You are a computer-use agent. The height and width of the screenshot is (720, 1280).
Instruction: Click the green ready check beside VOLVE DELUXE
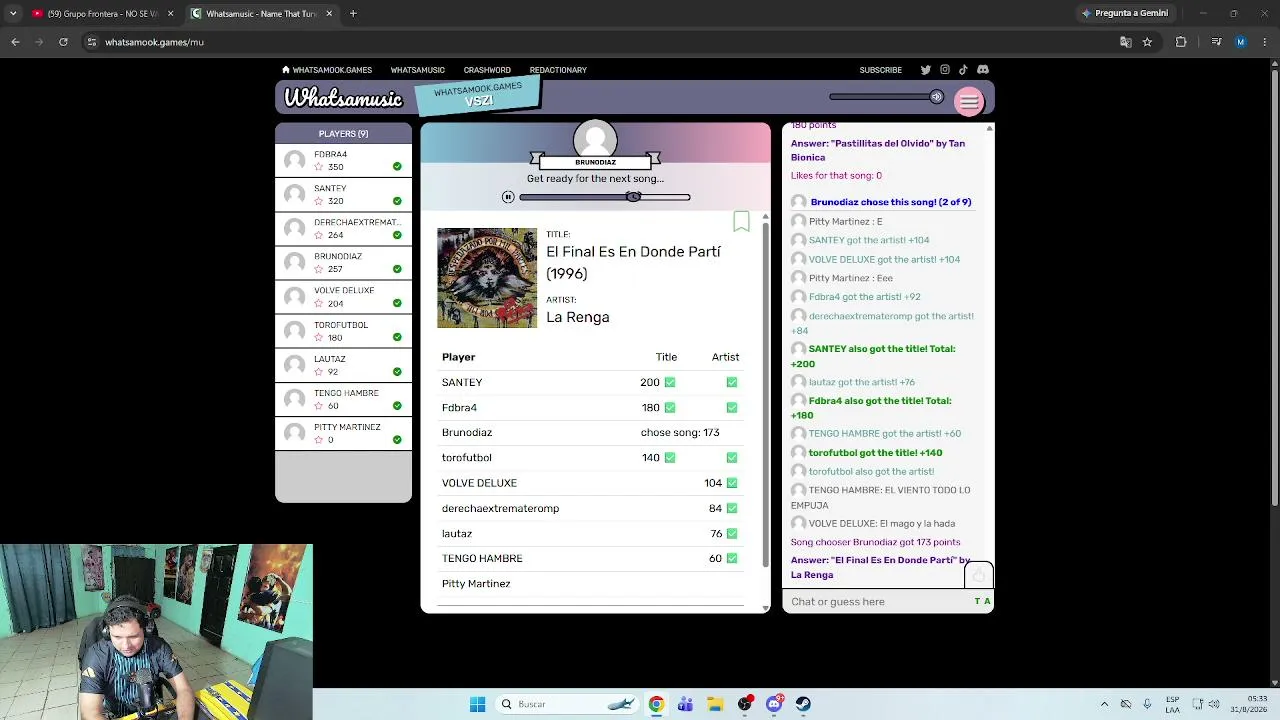tap(397, 303)
